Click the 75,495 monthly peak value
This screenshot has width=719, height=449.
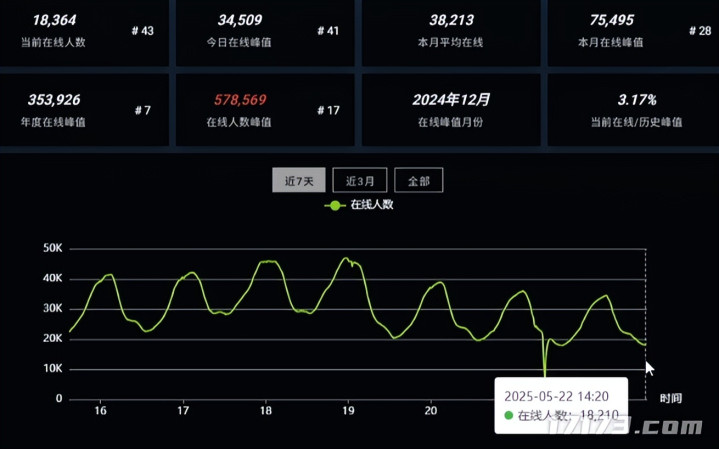coord(612,20)
